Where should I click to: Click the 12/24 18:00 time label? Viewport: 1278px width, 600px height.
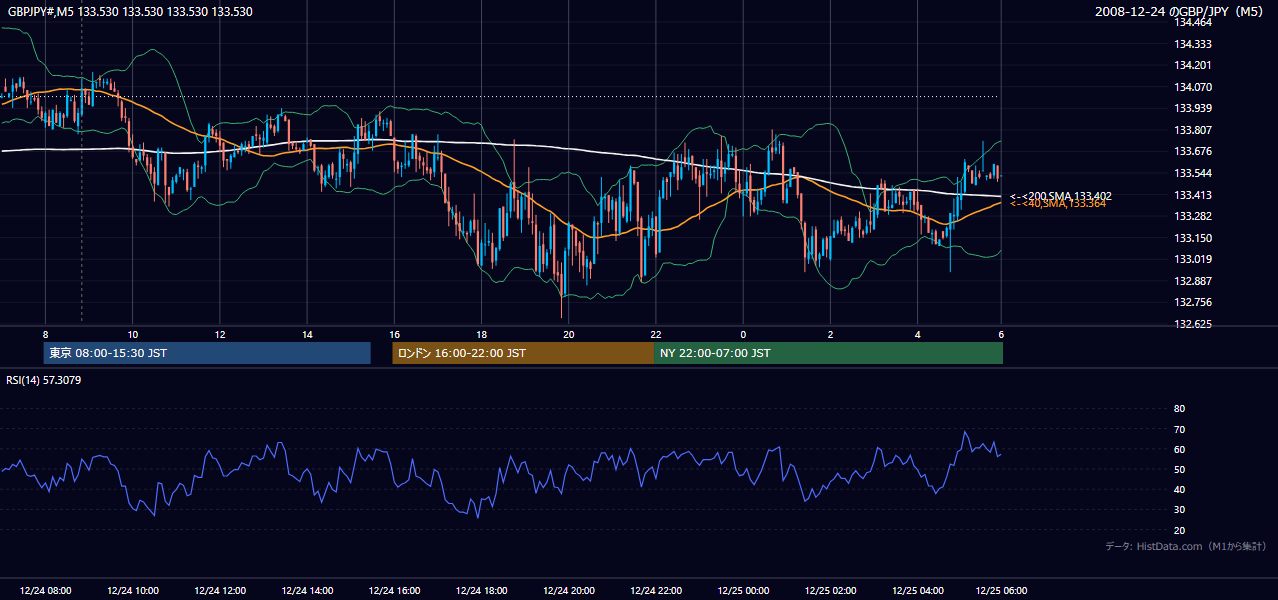(x=481, y=590)
